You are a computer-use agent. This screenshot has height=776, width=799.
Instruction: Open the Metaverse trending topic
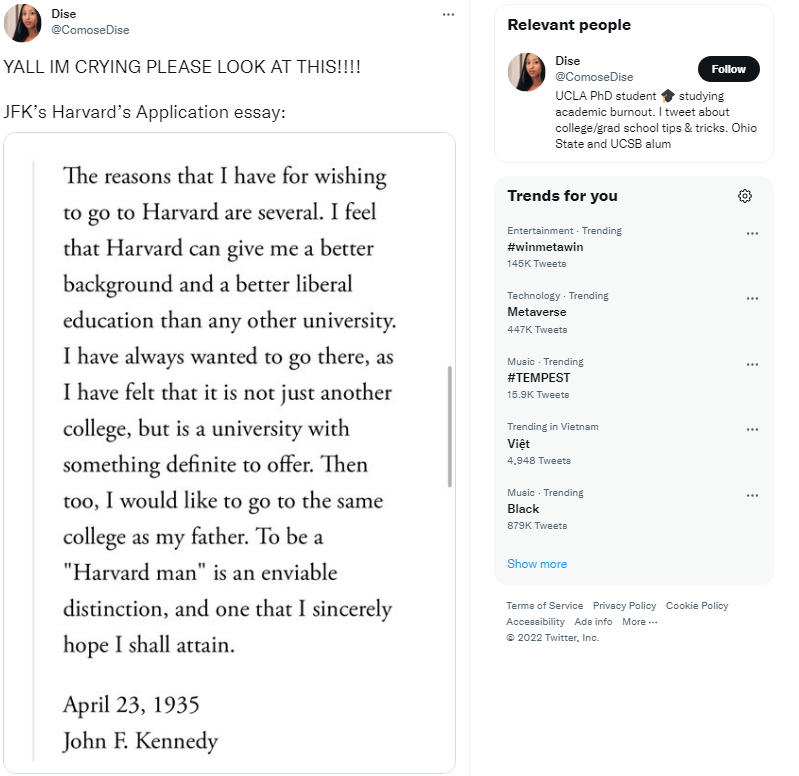(x=537, y=312)
